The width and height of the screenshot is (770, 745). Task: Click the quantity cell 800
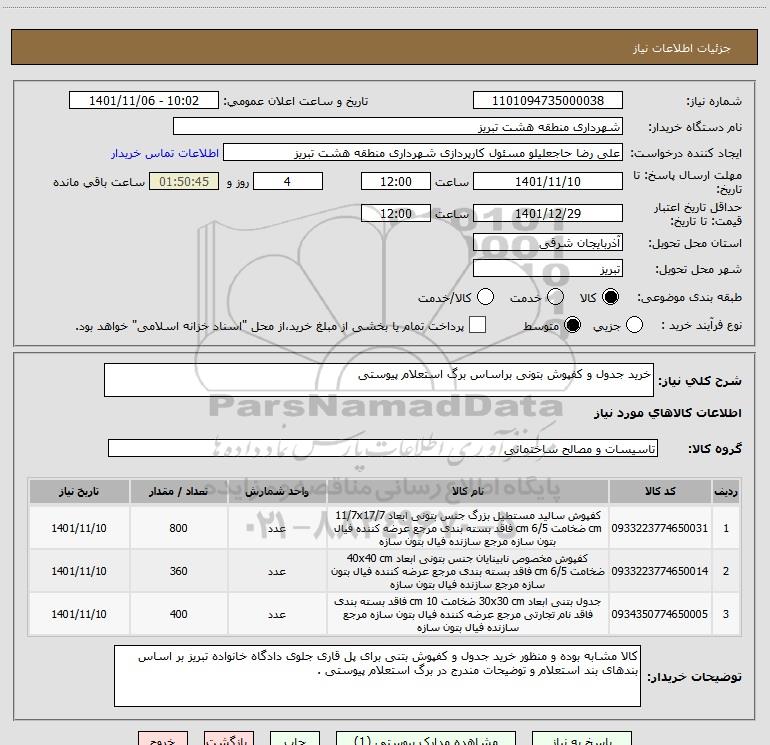[x=178, y=528]
